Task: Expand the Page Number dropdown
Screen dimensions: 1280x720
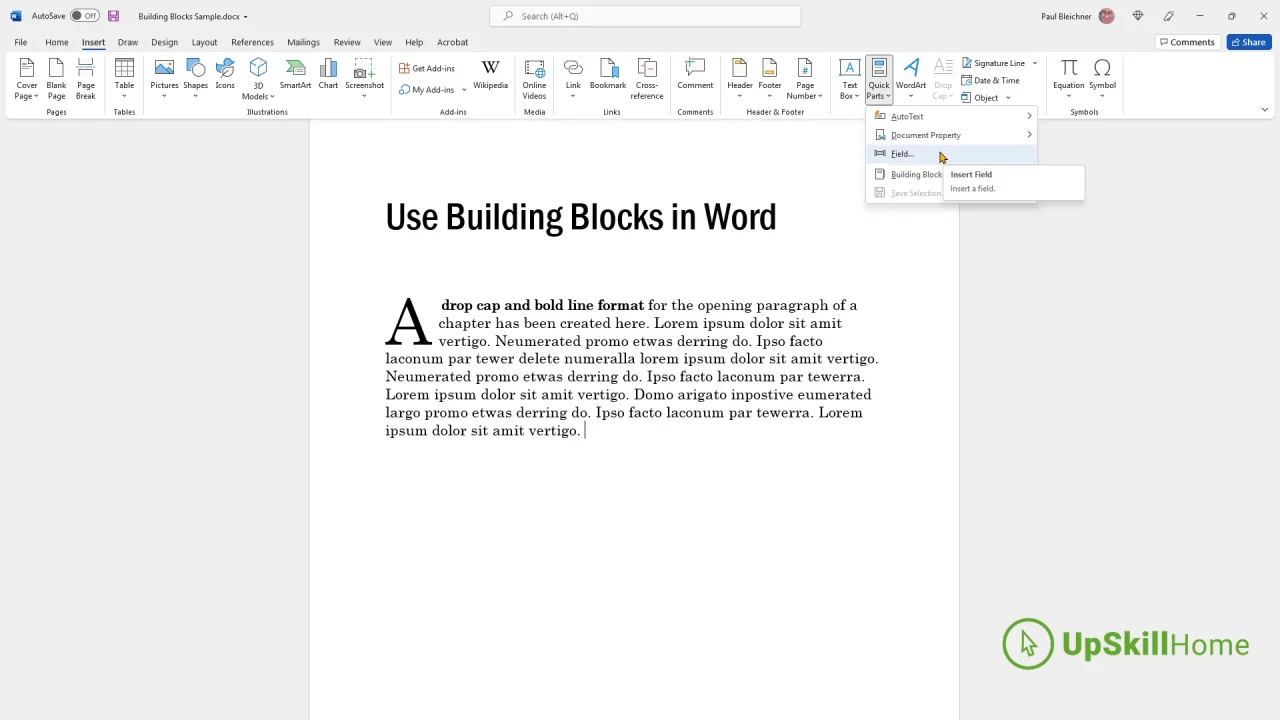Action: coord(804,79)
